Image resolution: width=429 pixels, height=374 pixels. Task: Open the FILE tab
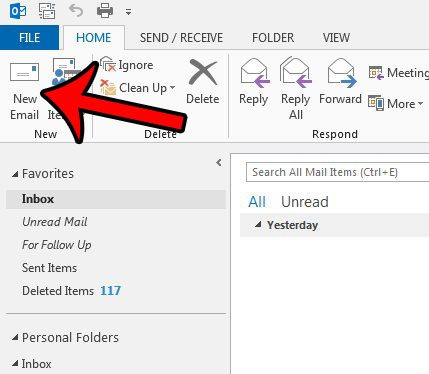(29, 38)
